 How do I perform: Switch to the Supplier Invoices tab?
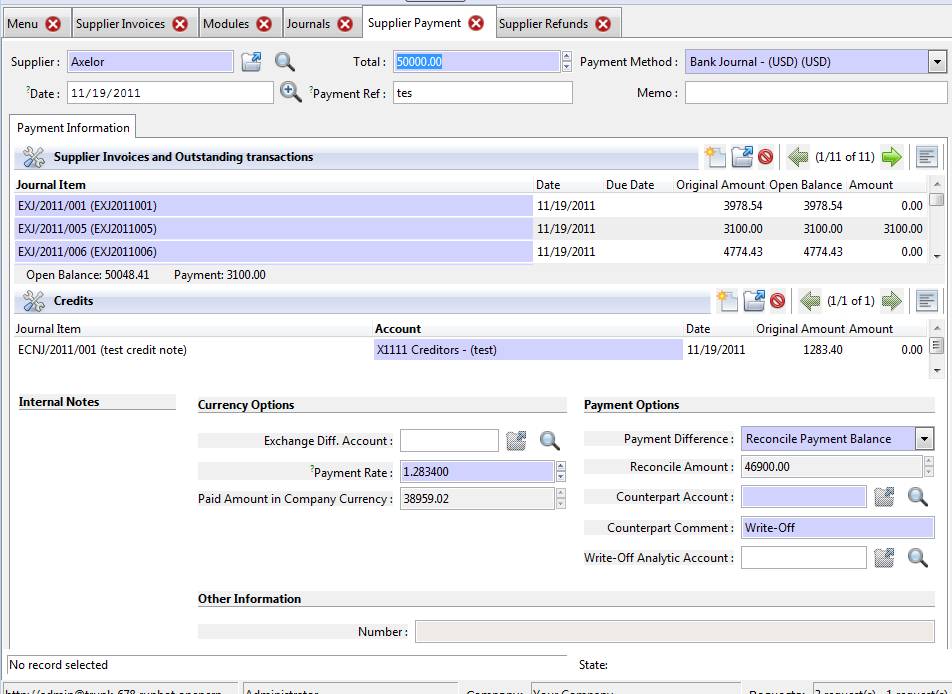(x=121, y=23)
